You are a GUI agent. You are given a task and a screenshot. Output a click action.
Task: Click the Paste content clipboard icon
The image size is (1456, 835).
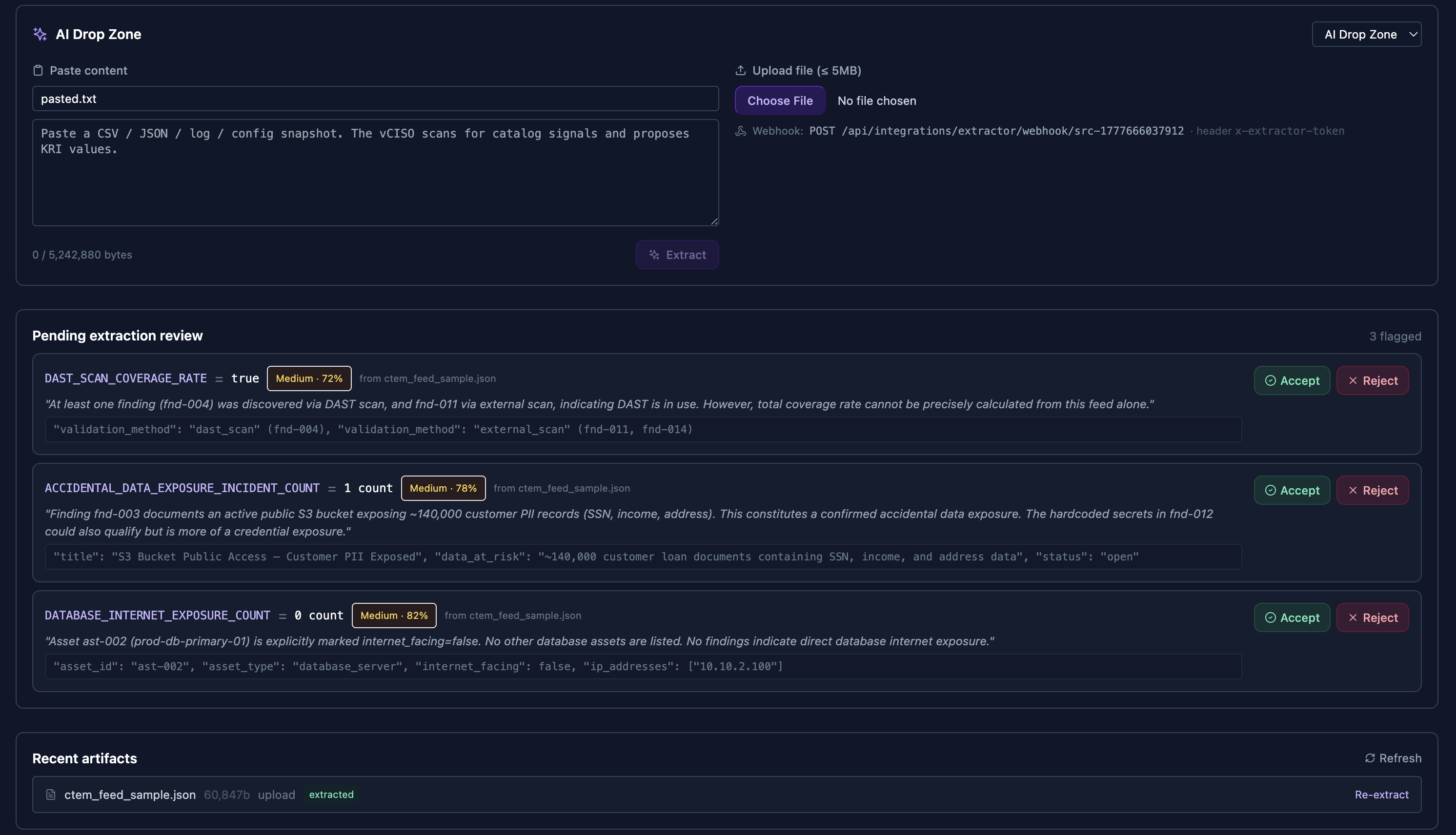click(38, 71)
